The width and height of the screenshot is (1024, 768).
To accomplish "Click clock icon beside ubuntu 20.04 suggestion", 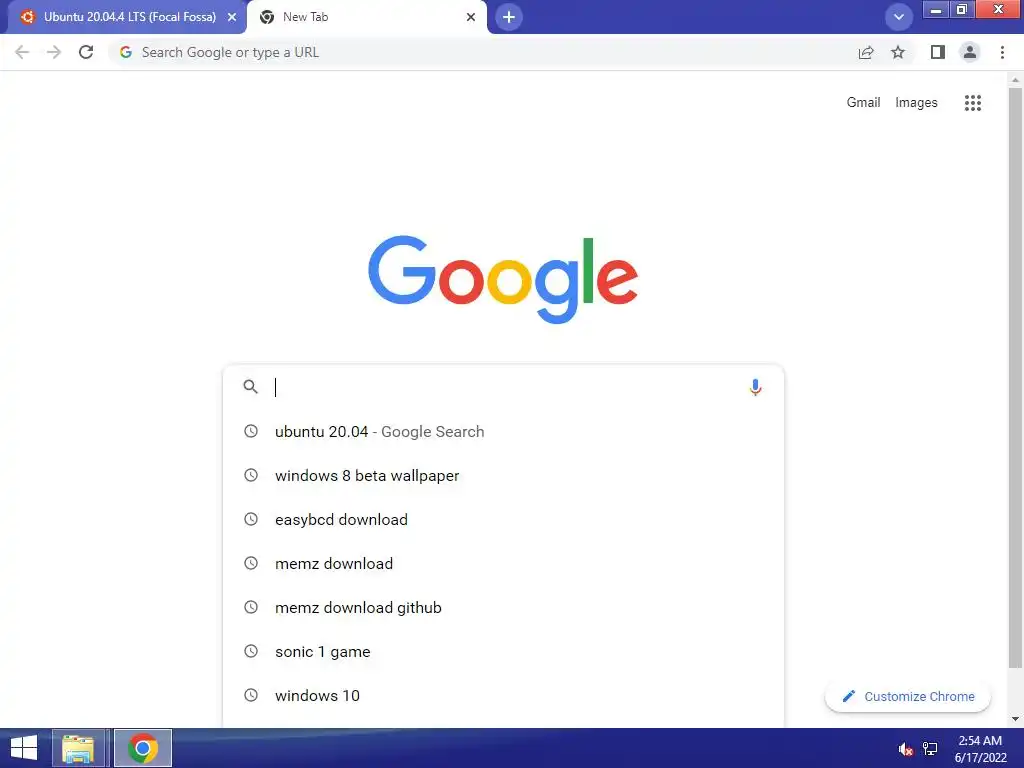I will pos(251,431).
